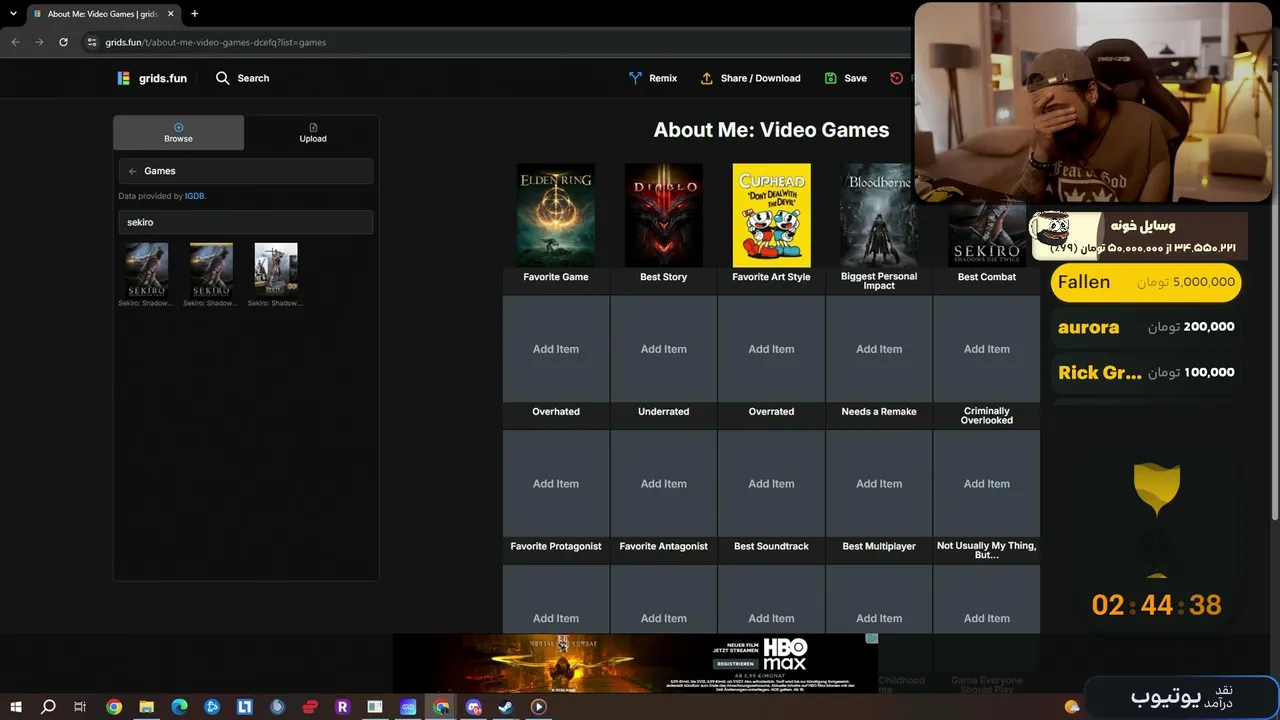This screenshot has height=720, width=1280.
Task: Open Windows taskbar search
Action: pyautogui.click(x=48, y=707)
